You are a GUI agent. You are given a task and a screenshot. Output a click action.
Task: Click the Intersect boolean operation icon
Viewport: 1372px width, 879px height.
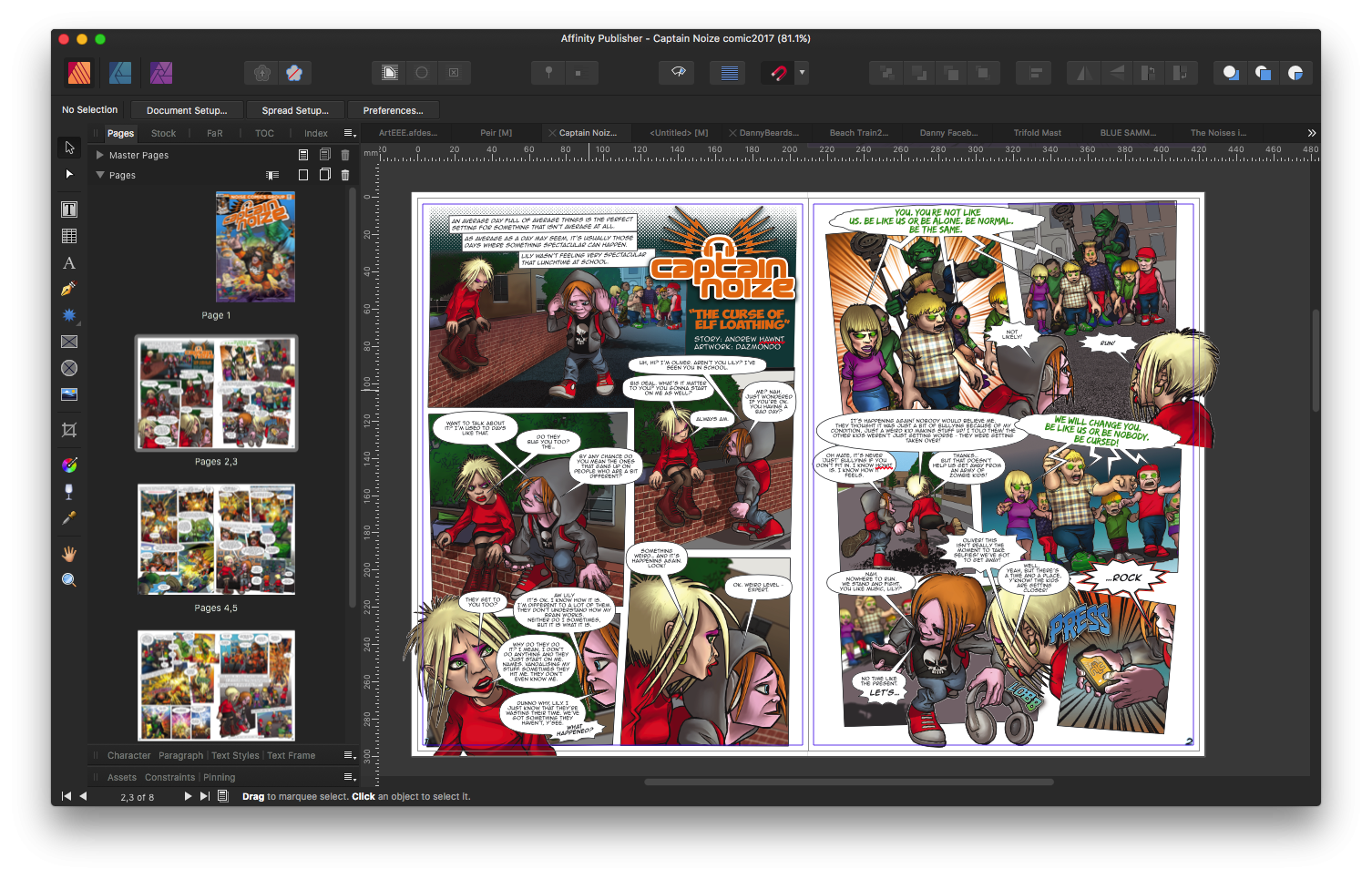pos(1295,73)
